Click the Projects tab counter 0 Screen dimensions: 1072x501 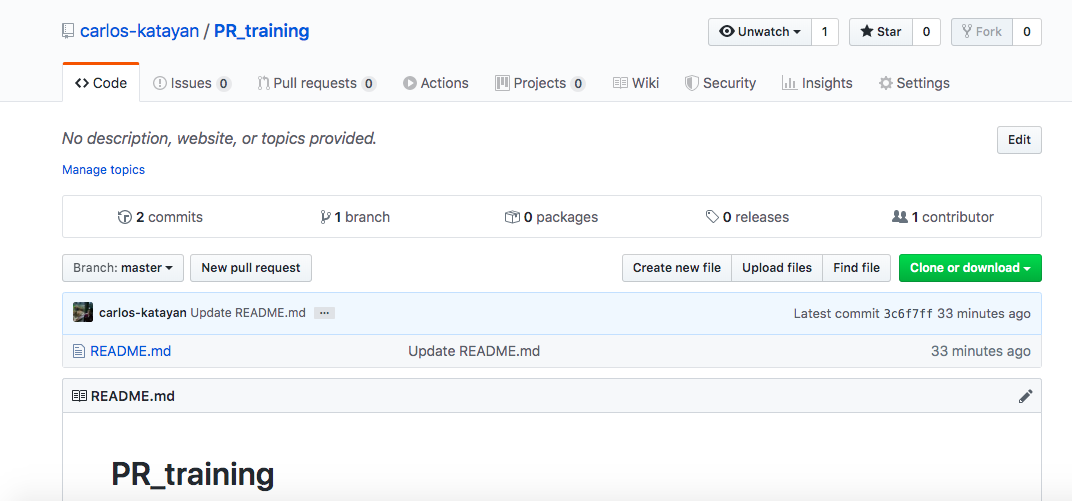[x=578, y=84]
